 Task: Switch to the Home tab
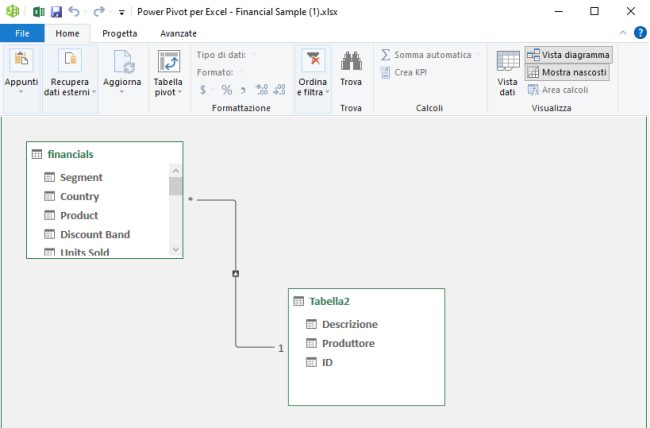[x=67, y=33]
